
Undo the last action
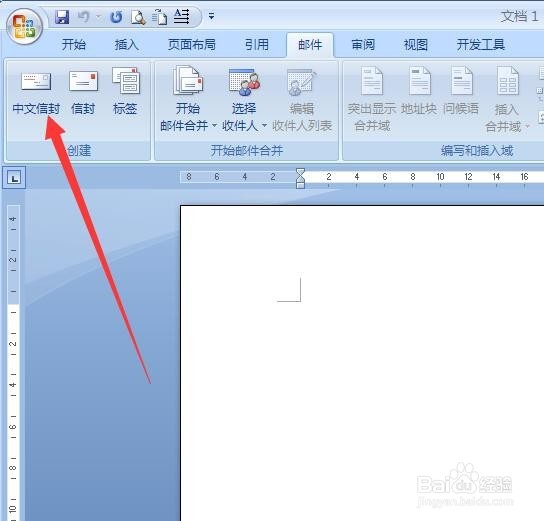(x=84, y=17)
